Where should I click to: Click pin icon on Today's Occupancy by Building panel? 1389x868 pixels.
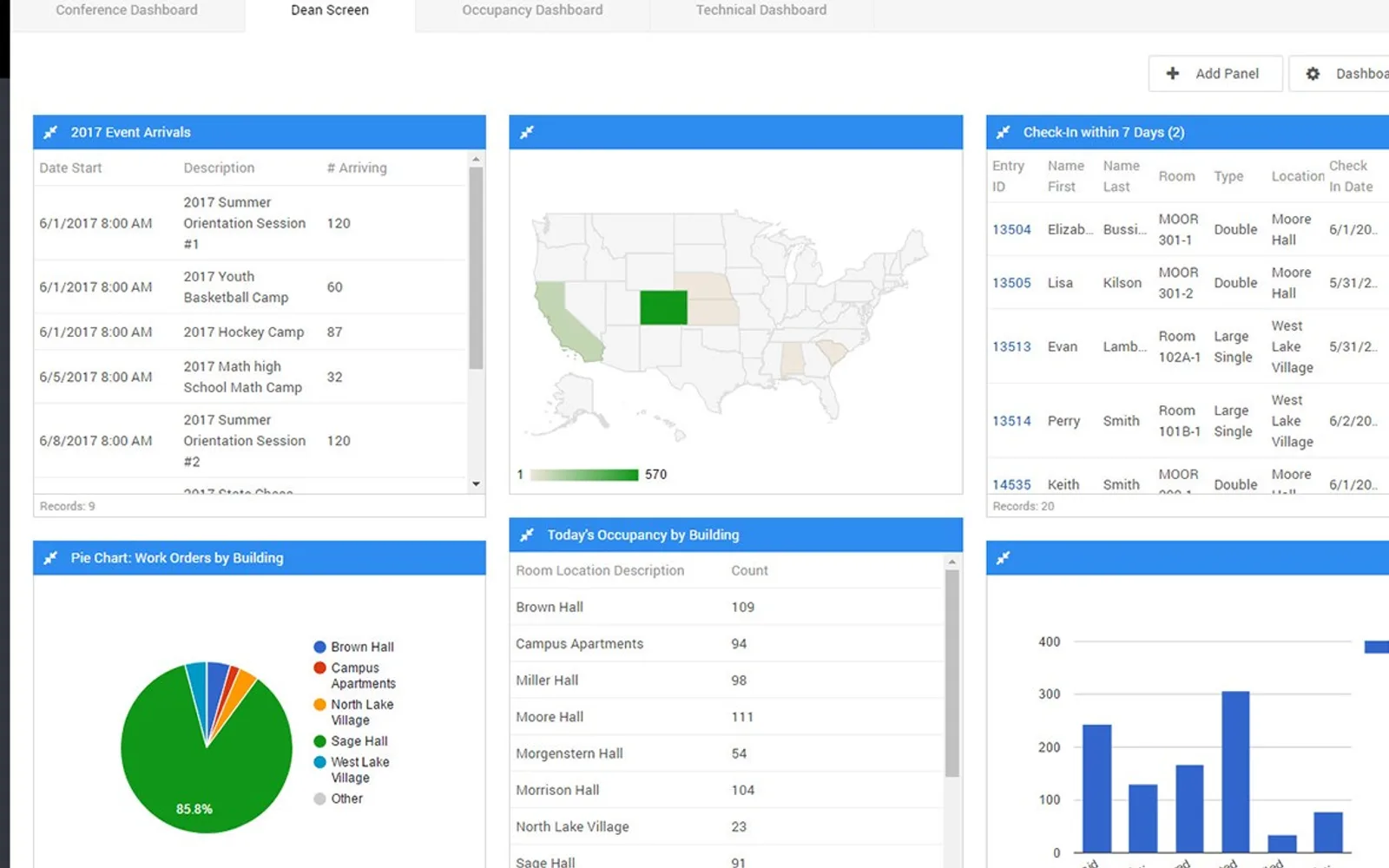pos(526,535)
